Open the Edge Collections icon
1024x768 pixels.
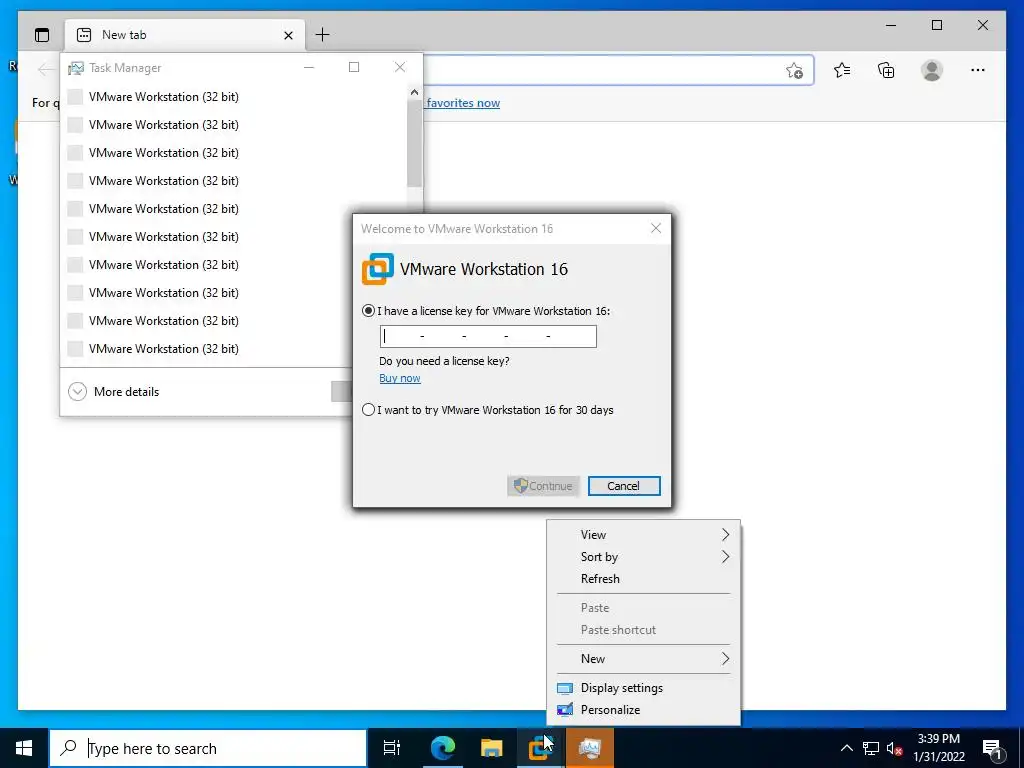coord(886,70)
